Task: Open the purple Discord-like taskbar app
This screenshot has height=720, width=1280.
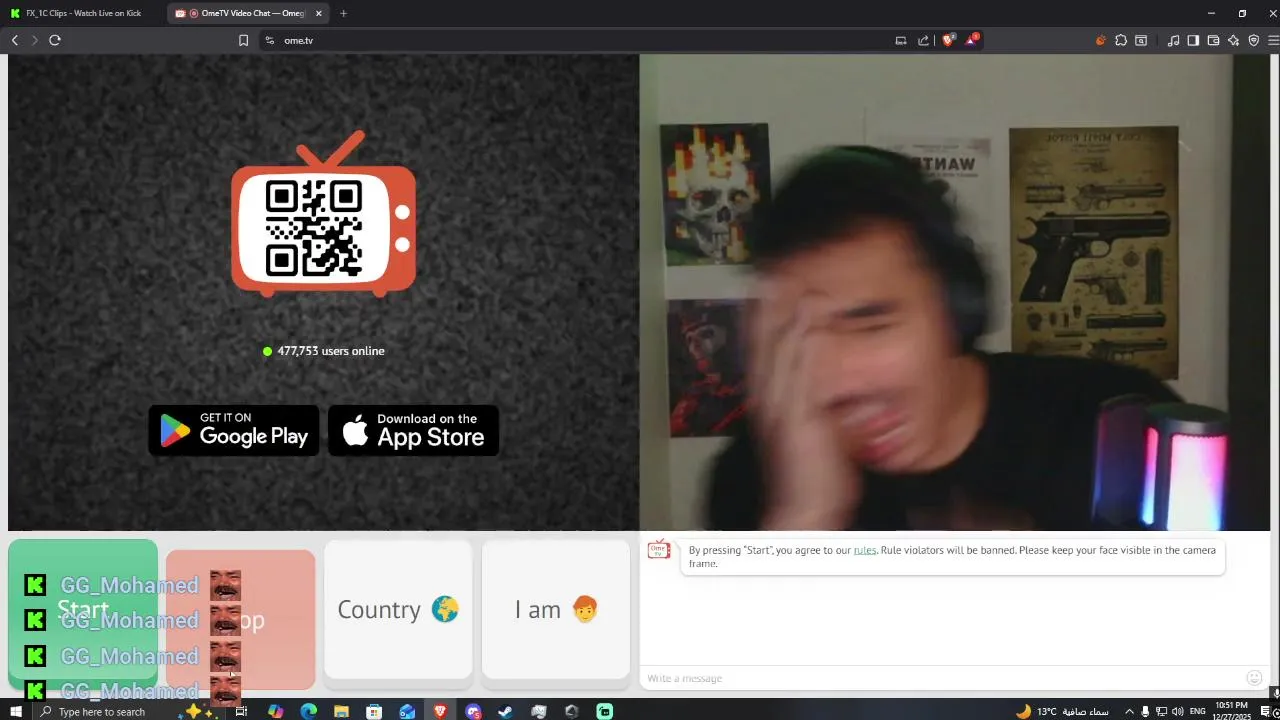Action: point(473,711)
